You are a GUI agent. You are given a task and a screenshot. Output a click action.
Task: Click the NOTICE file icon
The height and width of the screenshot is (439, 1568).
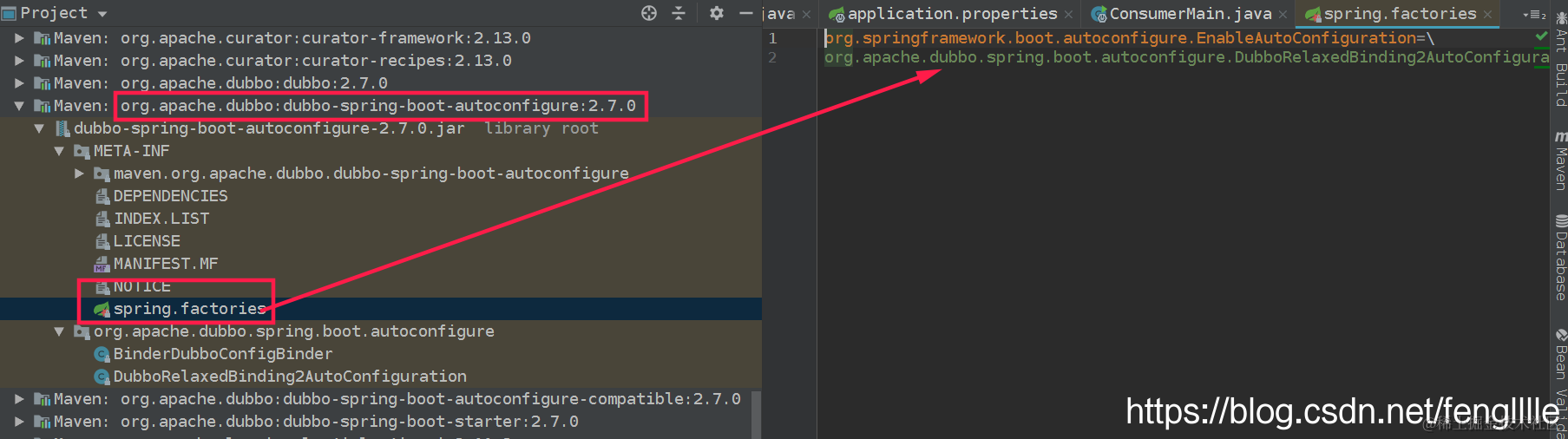coord(102,286)
